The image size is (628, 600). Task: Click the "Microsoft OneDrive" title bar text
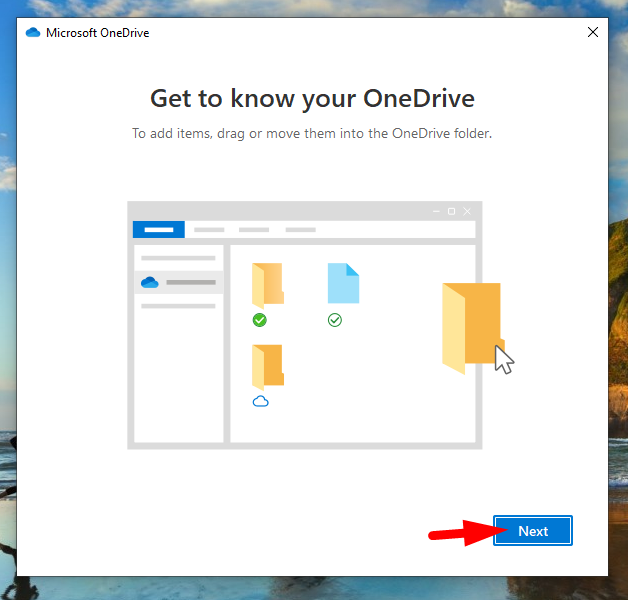(97, 33)
